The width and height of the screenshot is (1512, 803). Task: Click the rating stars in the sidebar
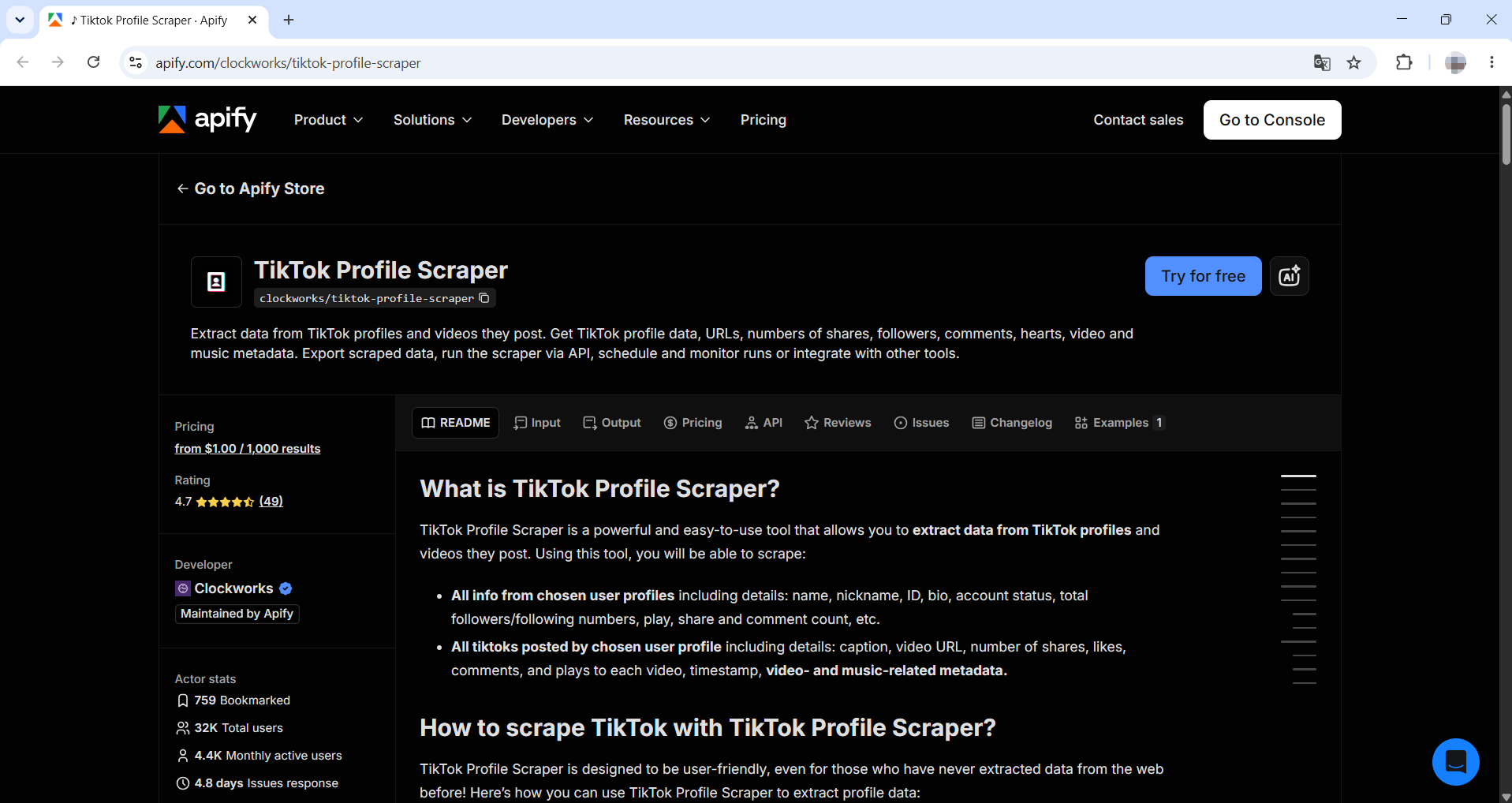(225, 502)
